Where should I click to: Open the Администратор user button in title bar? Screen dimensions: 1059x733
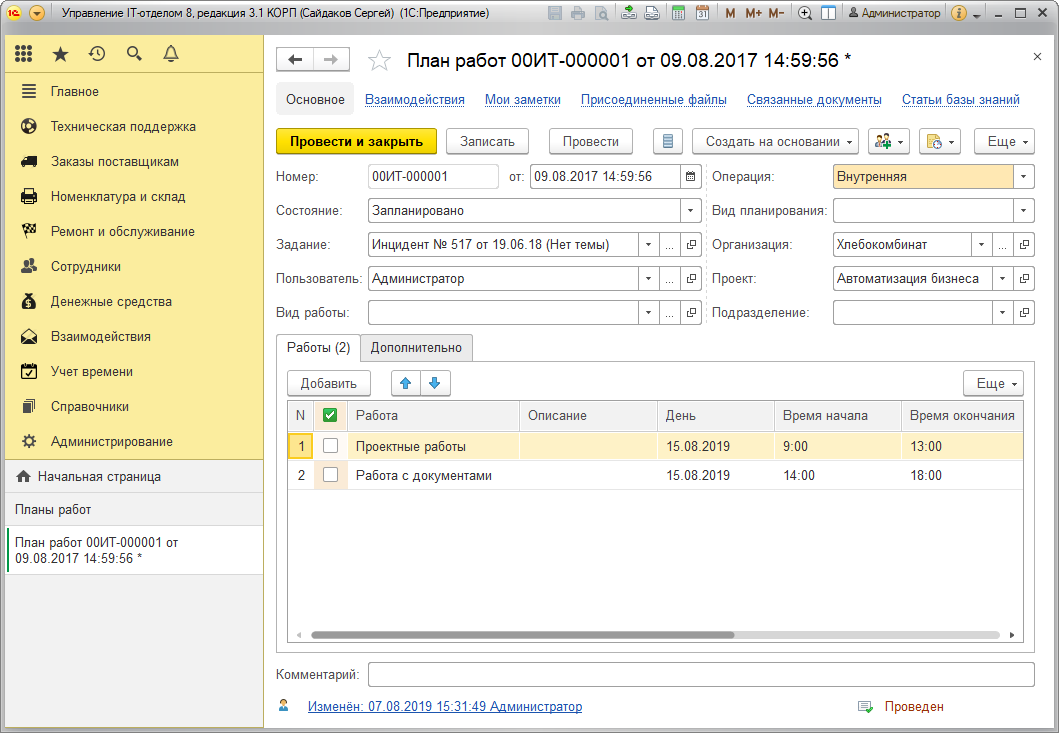point(894,13)
